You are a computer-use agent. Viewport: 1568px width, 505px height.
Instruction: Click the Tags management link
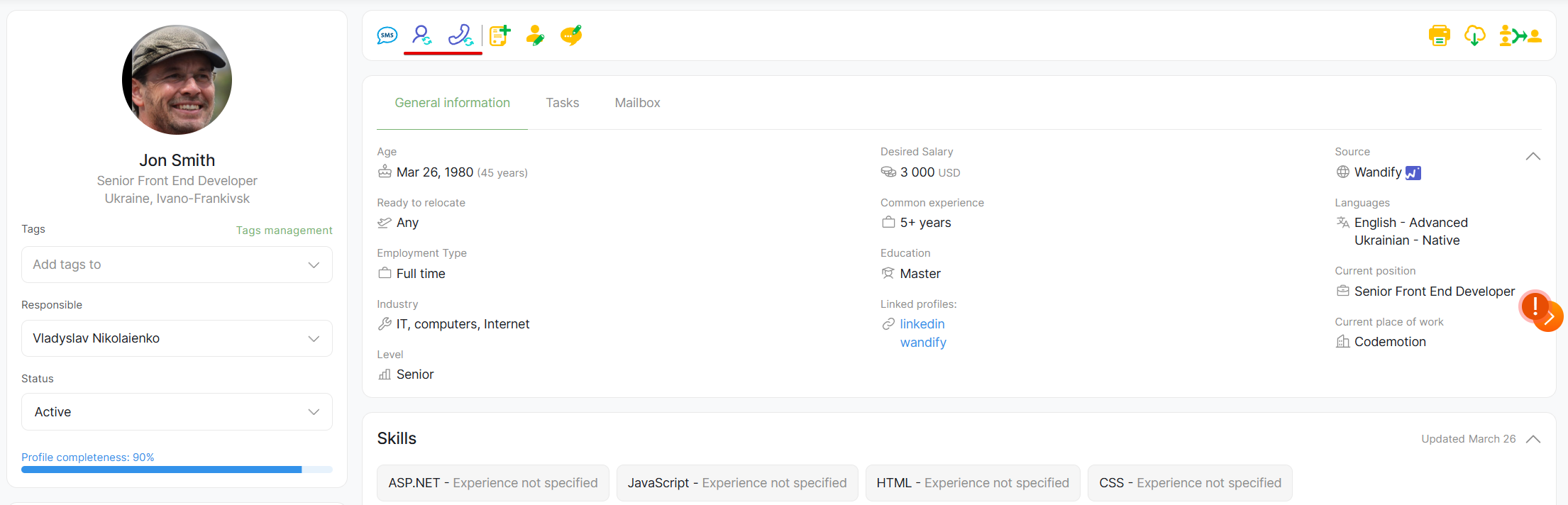284,231
